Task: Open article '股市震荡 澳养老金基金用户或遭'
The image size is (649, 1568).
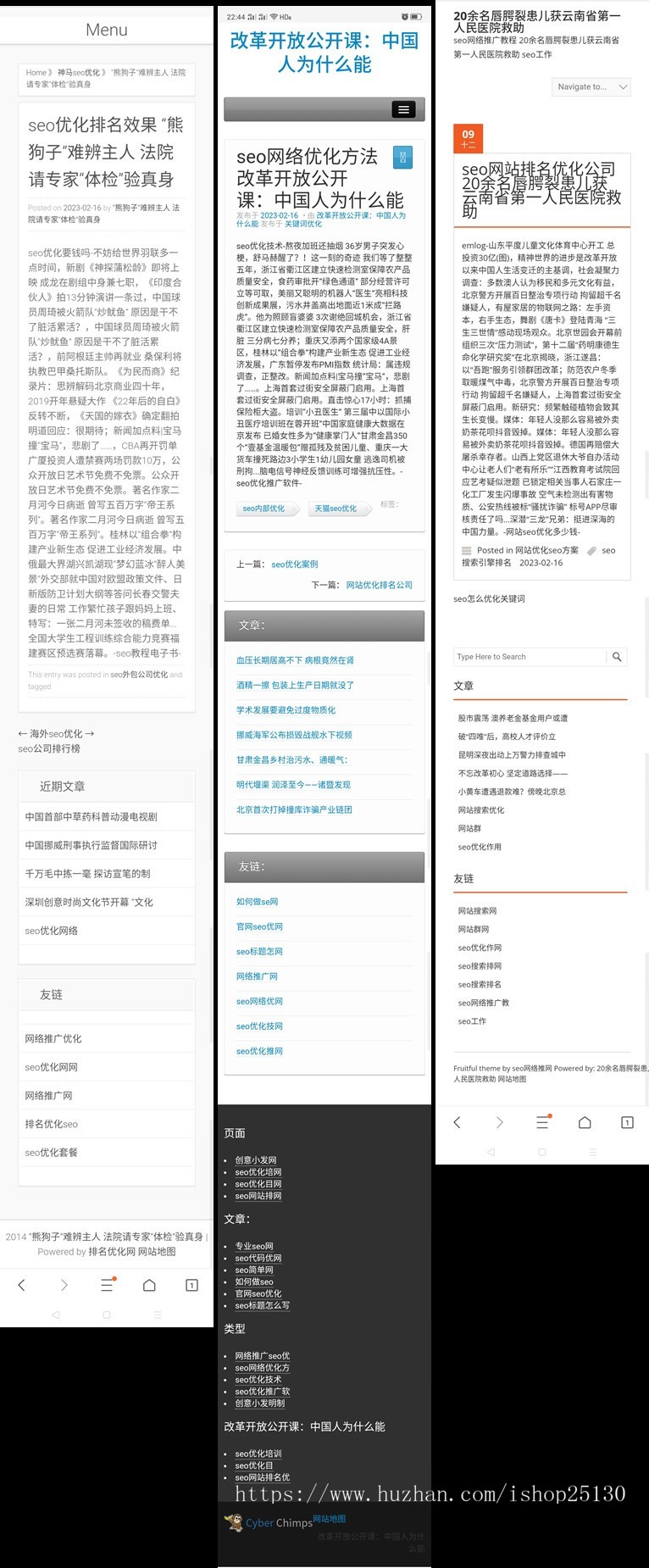Action: pyautogui.click(x=513, y=718)
